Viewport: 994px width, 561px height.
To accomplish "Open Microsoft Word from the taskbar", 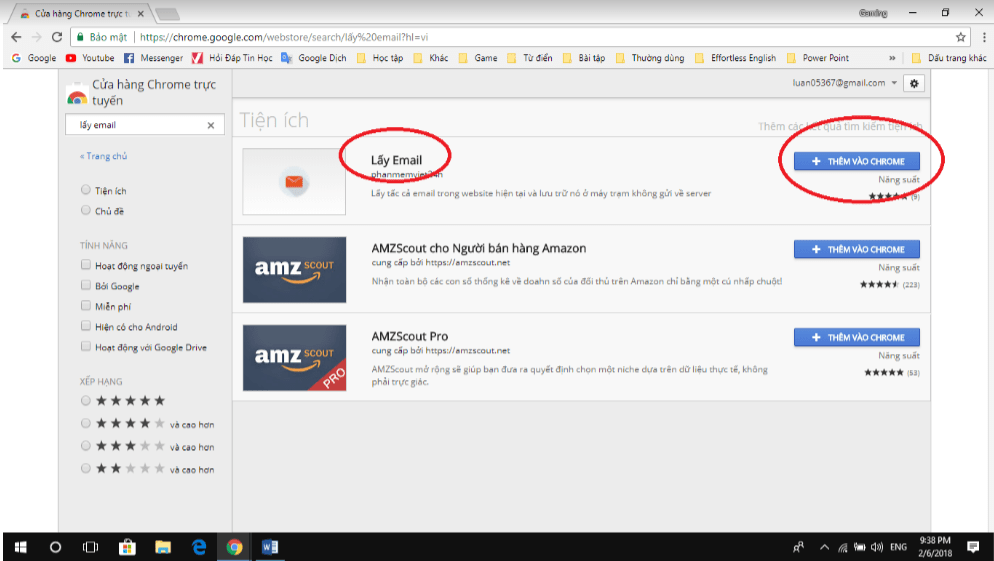I will click(269, 547).
